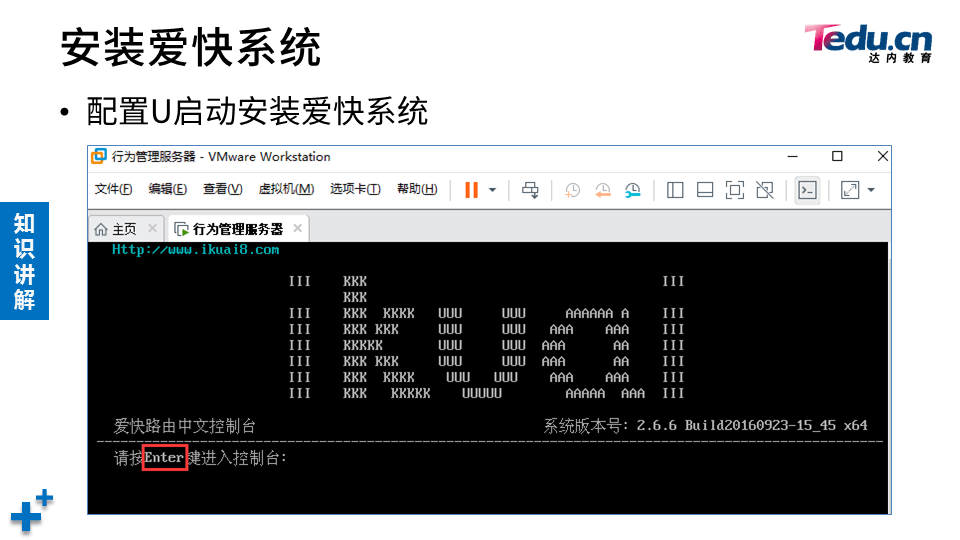Open the 文件(F) menu
This screenshot has width=960, height=540.
pos(113,189)
